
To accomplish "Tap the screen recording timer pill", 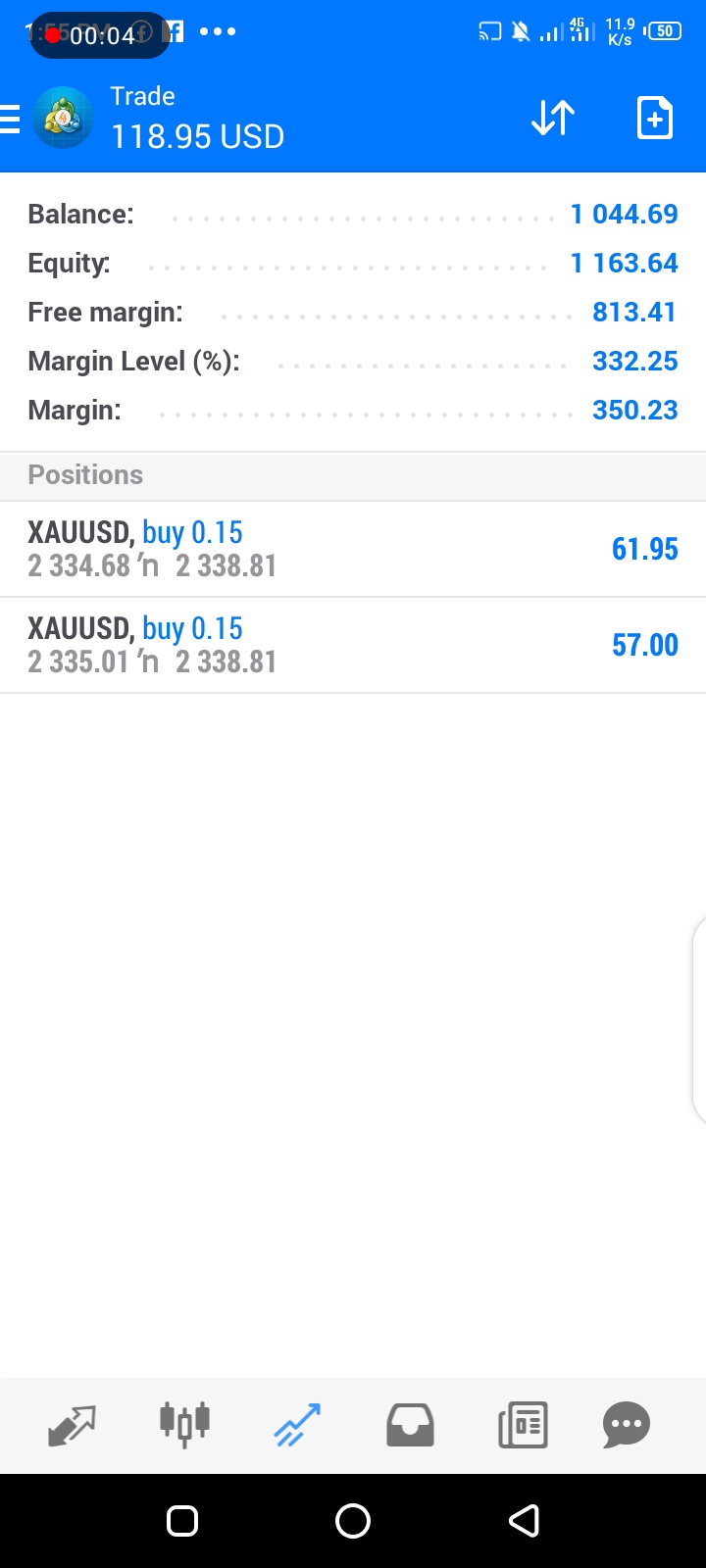I will pyautogui.click(x=99, y=36).
